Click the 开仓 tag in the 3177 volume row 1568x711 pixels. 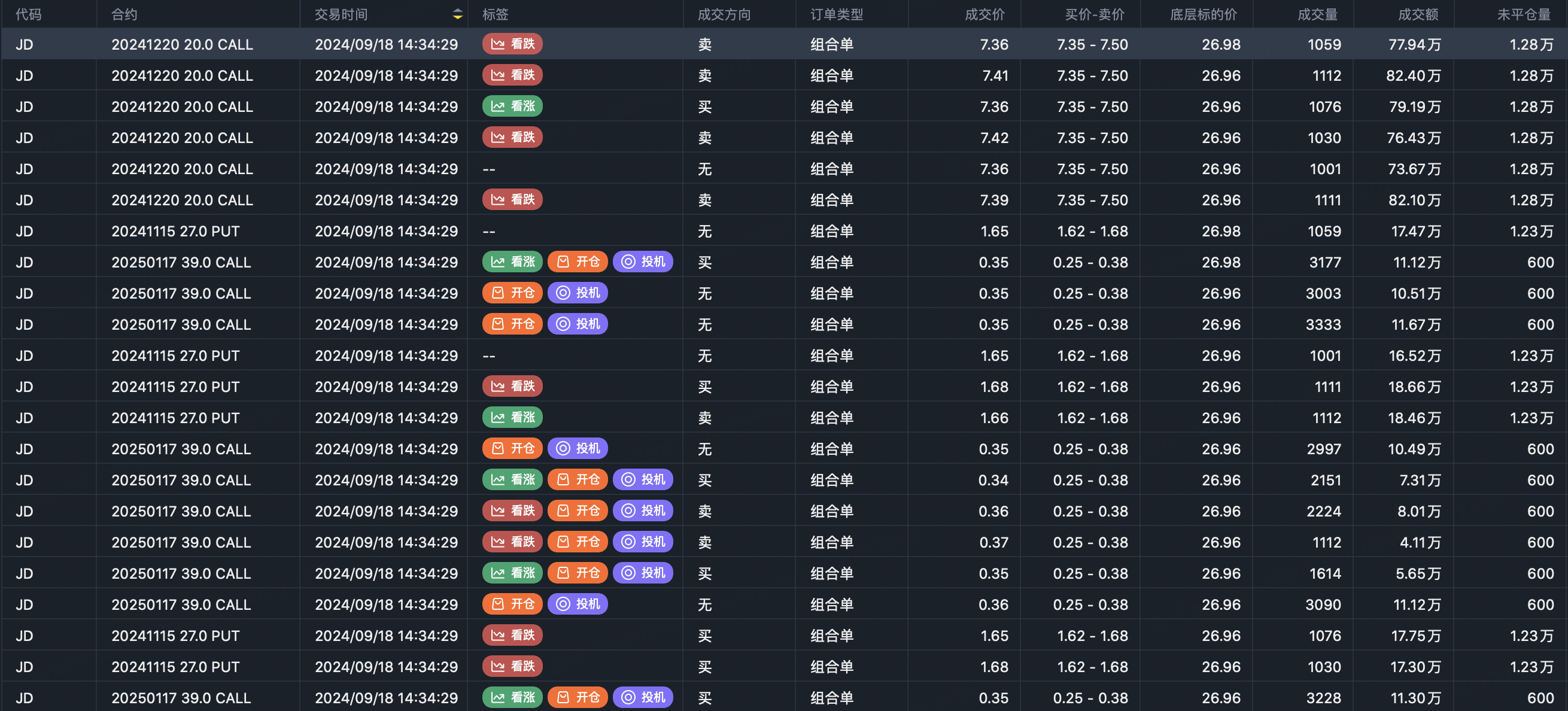[x=578, y=262]
